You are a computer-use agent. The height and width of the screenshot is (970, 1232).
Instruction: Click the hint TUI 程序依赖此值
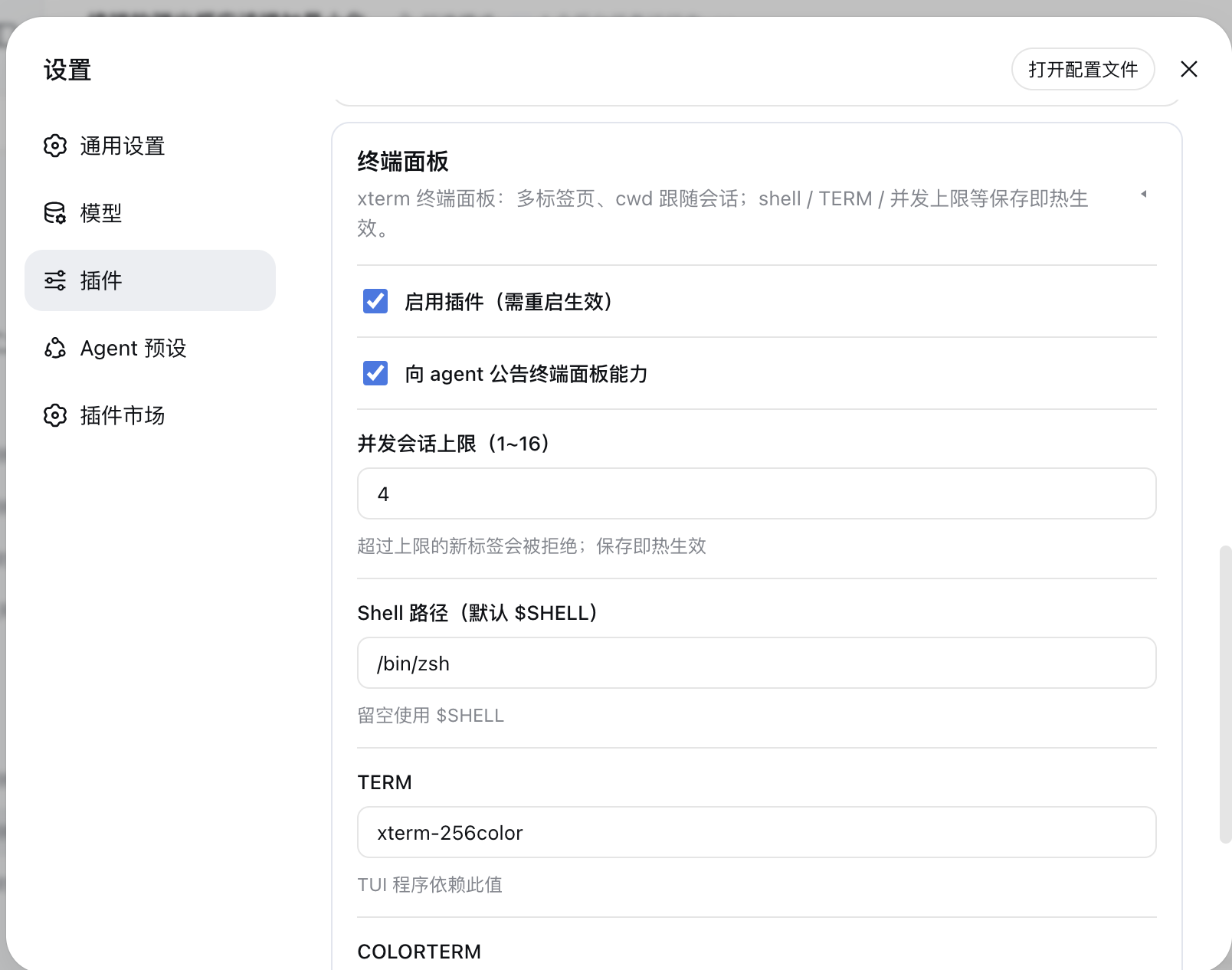pyautogui.click(x=430, y=884)
